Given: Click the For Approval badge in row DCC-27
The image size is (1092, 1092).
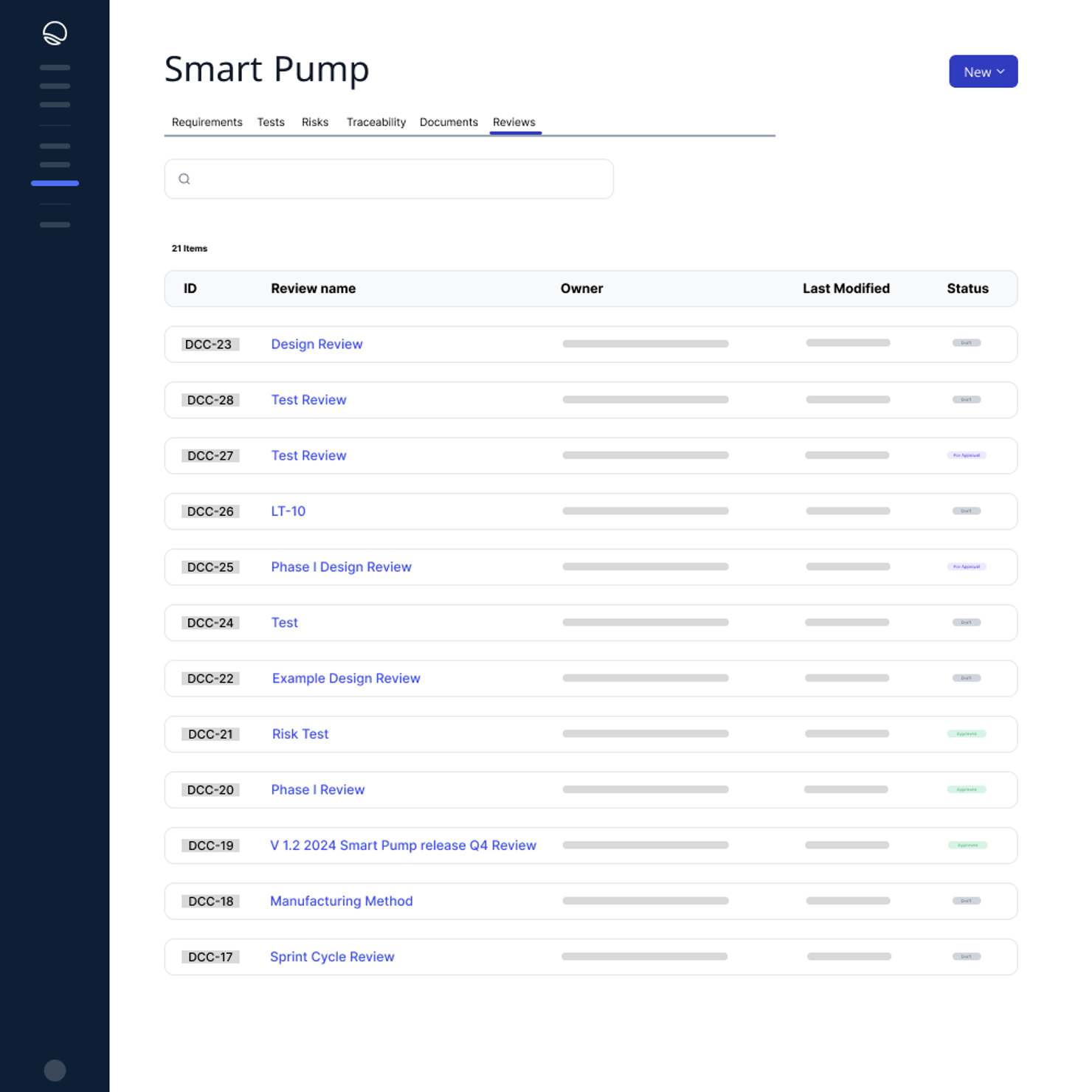Looking at the screenshot, I should pos(967,455).
